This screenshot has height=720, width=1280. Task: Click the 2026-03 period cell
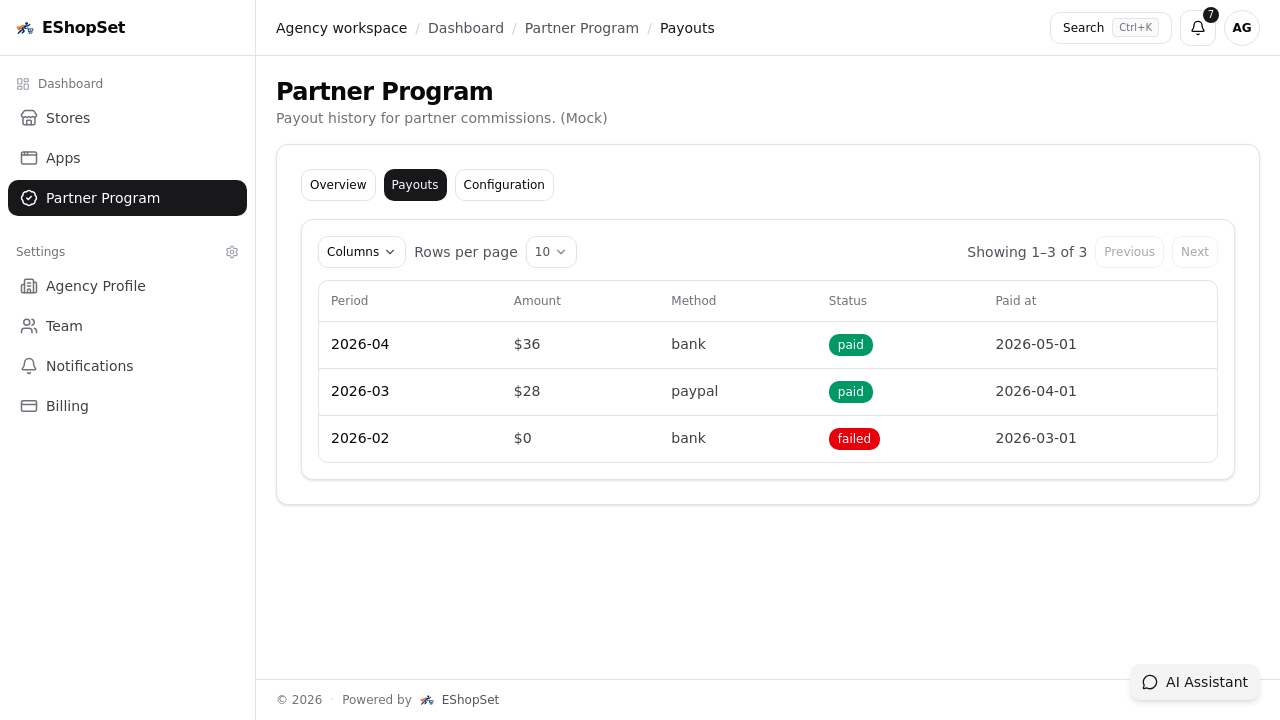coord(360,391)
